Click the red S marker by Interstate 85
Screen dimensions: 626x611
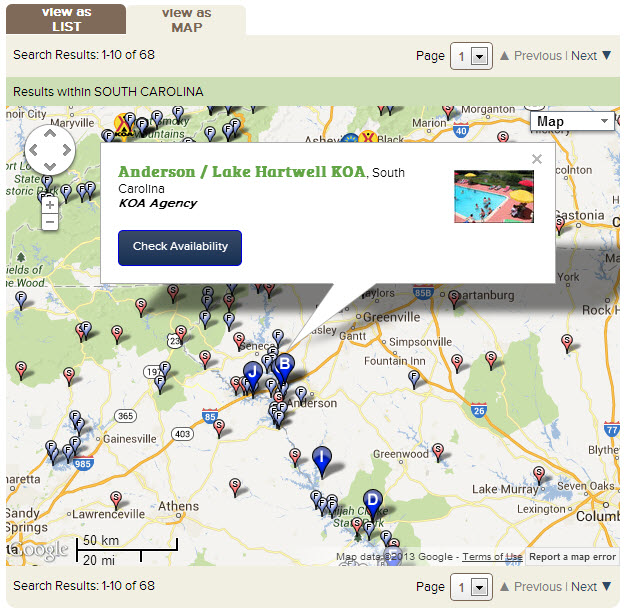[x=219, y=428]
